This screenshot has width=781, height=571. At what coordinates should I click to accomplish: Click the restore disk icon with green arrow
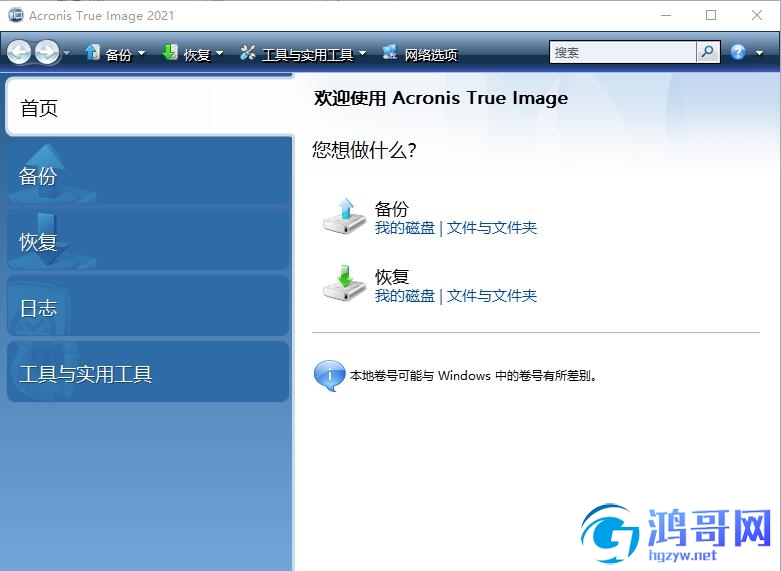[x=344, y=283]
